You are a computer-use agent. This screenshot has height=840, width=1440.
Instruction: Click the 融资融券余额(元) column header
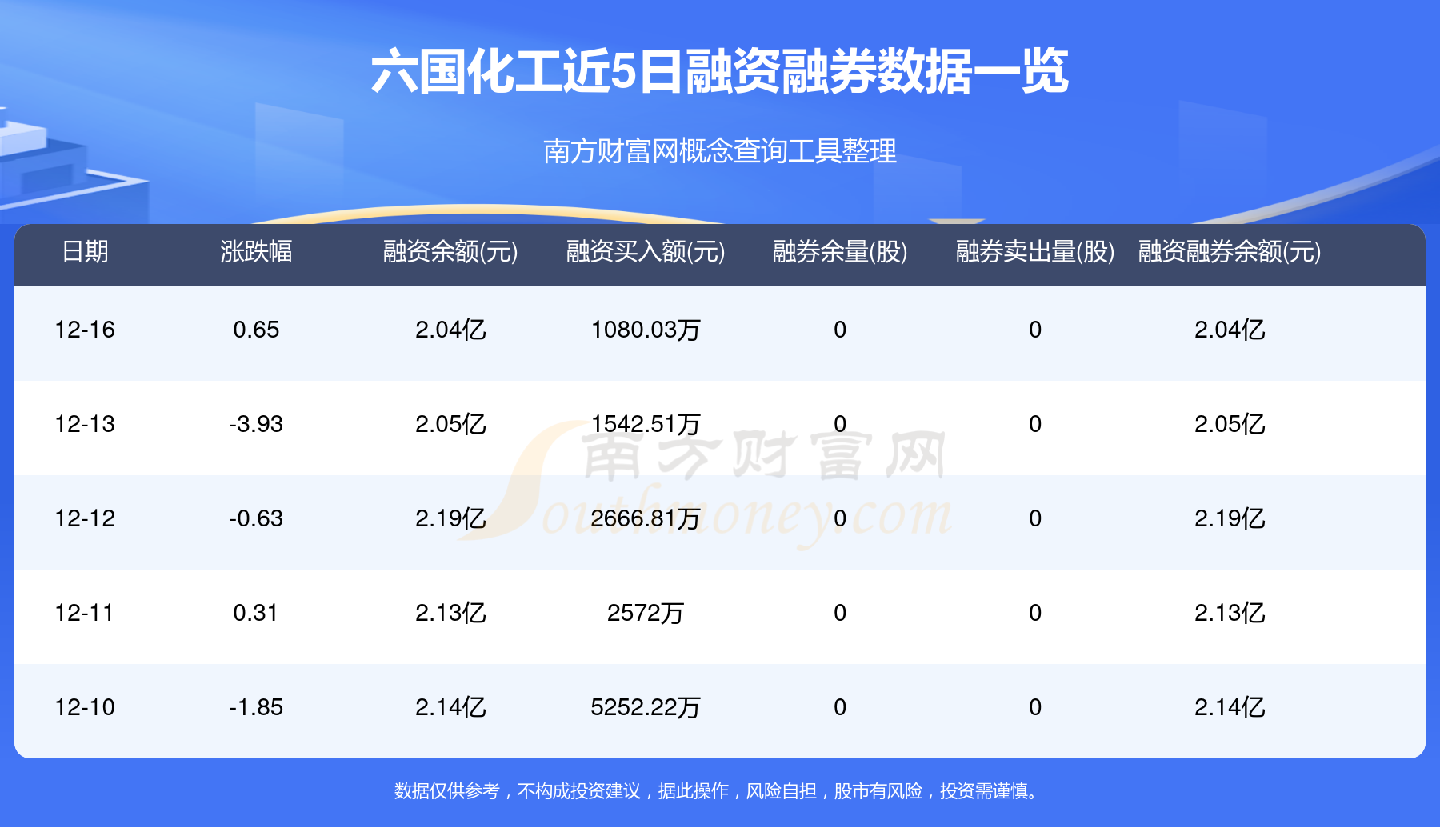point(1230,252)
